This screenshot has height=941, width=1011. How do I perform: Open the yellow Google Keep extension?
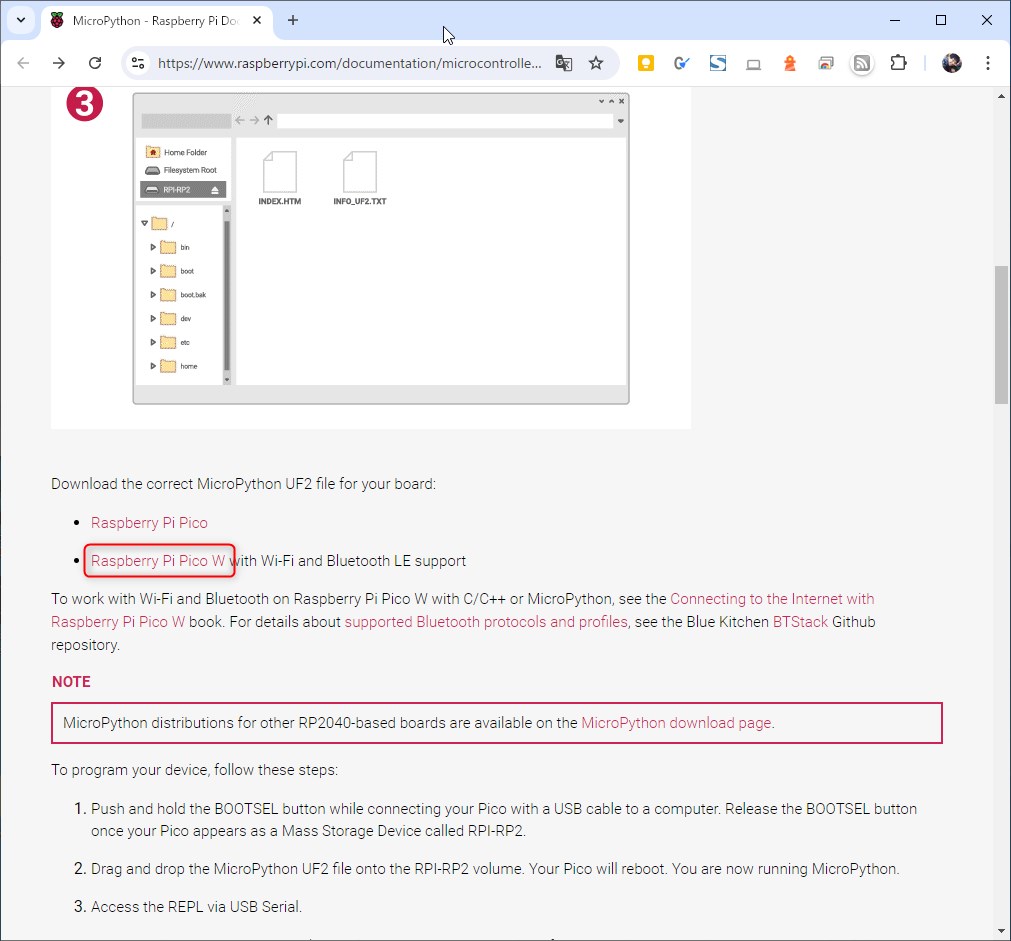click(x=645, y=63)
